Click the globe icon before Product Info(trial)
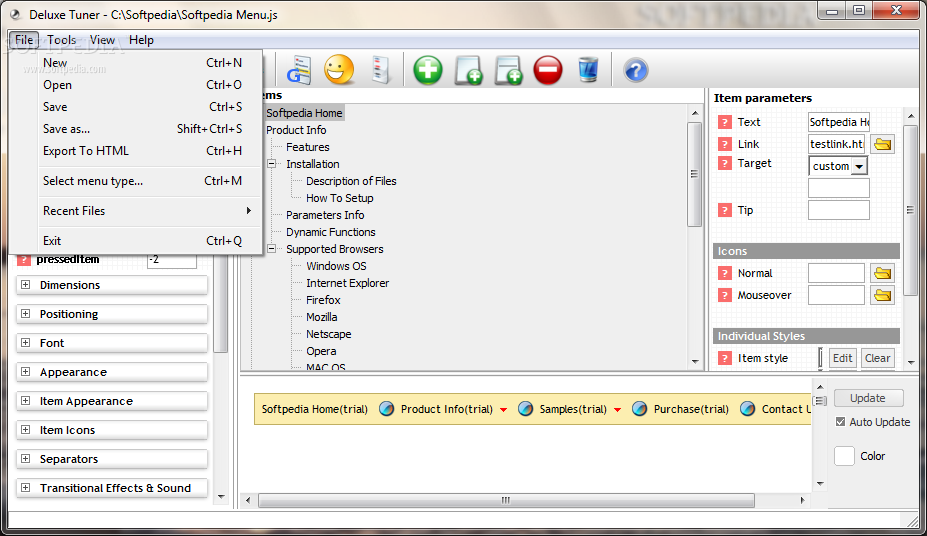The width and height of the screenshot is (927, 536). tap(387, 409)
